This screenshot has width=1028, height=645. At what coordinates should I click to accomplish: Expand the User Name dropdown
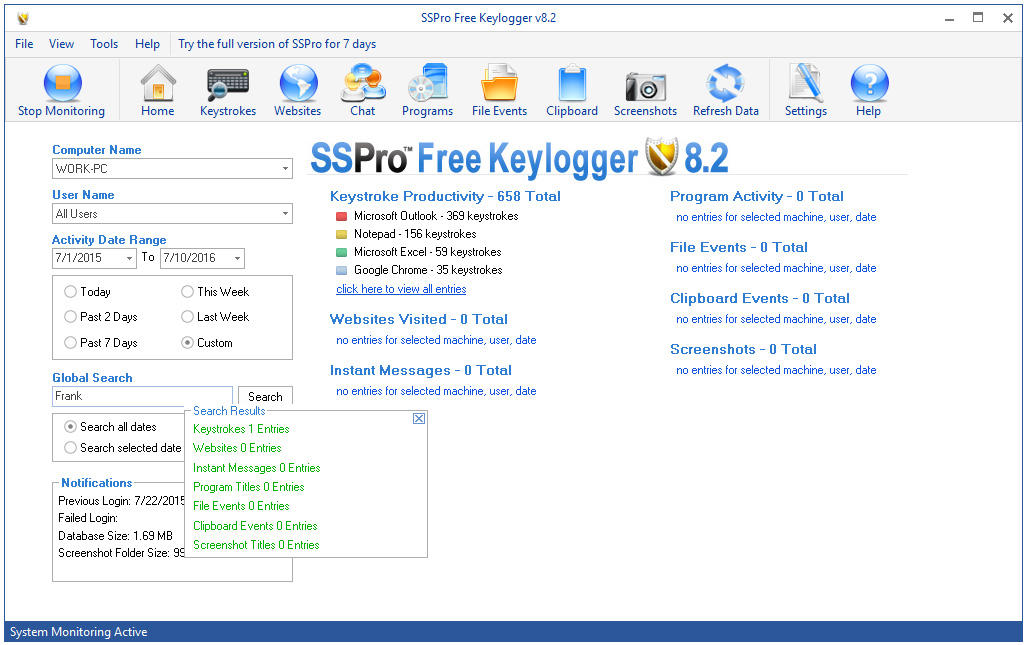pos(285,214)
